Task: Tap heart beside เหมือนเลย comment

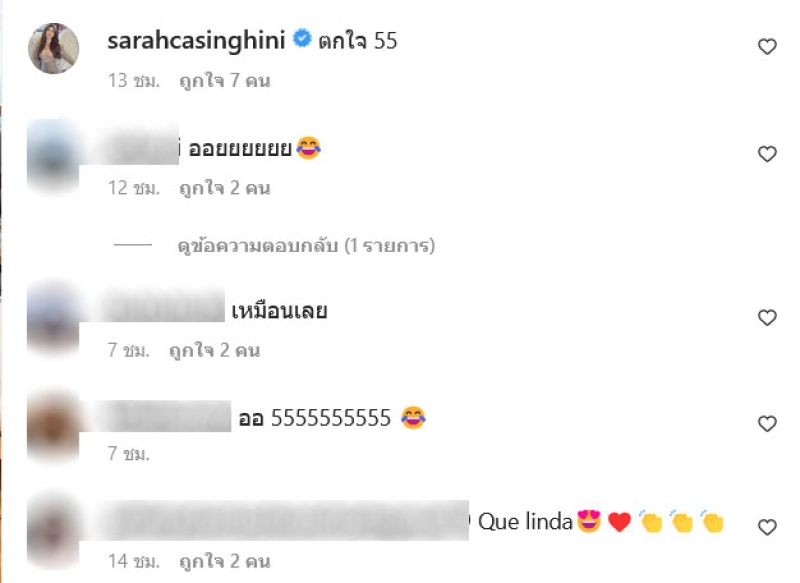Action: (x=767, y=318)
